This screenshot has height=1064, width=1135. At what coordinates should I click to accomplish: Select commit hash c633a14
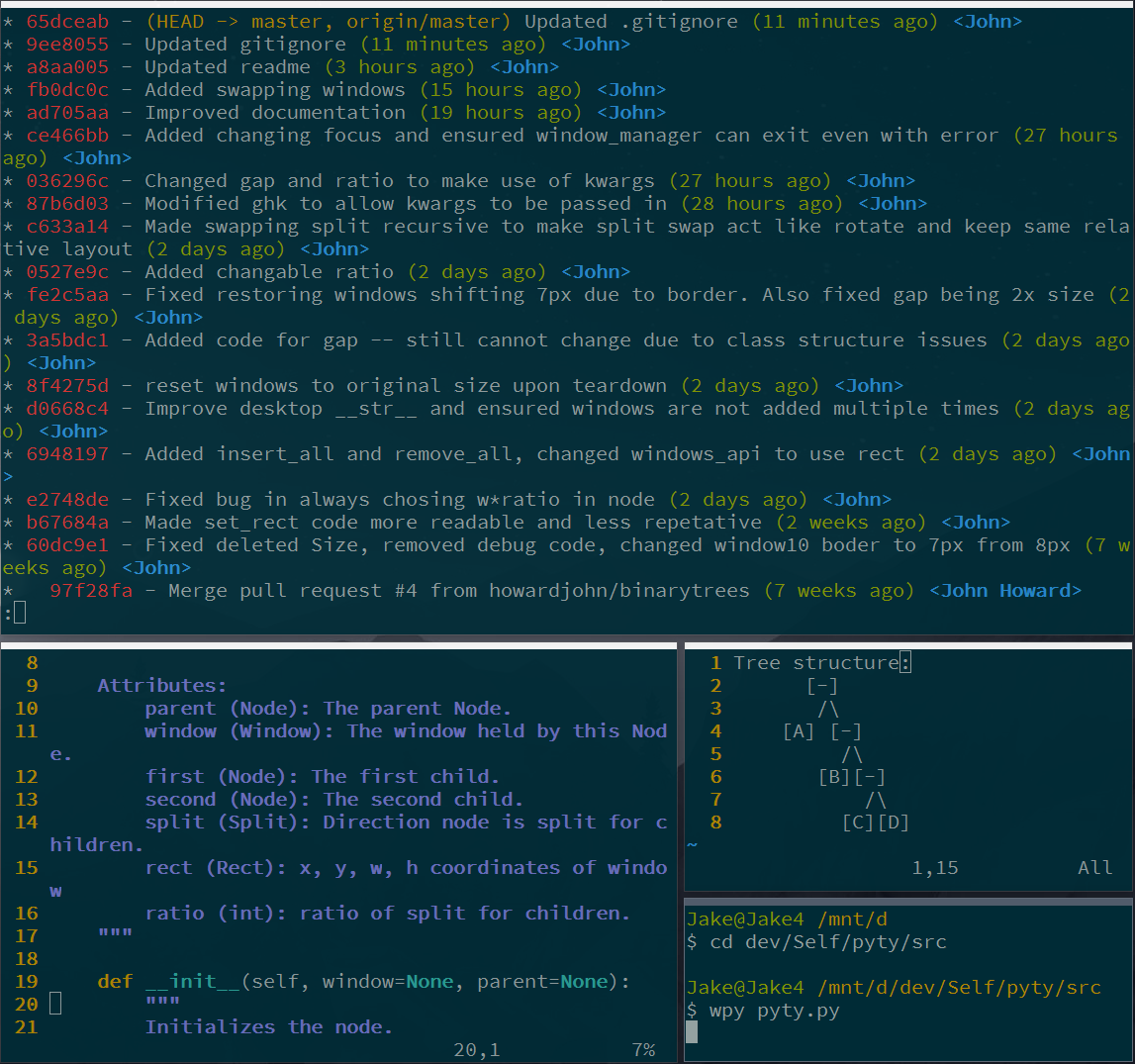(67, 227)
